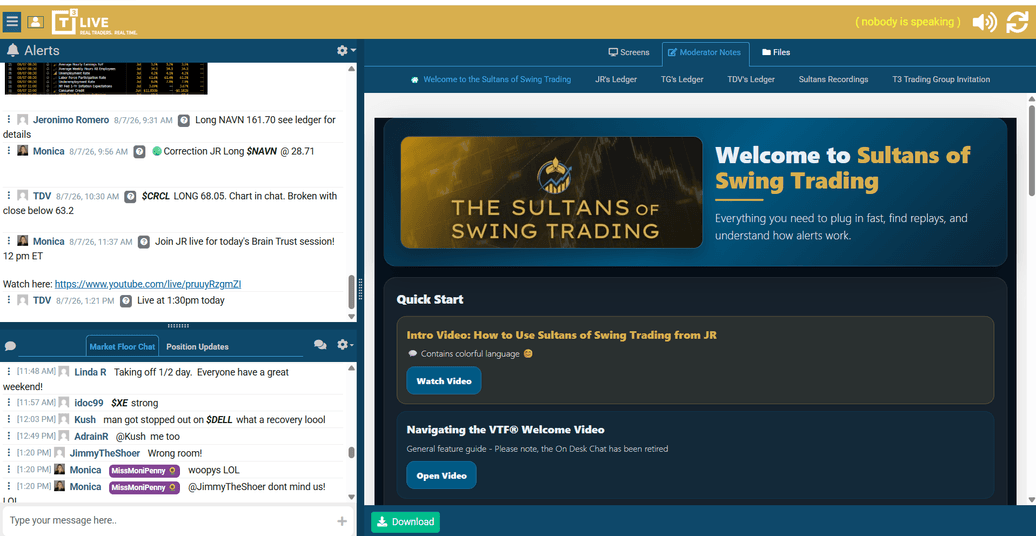Toggle the speaker audio icon

[984, 22]
